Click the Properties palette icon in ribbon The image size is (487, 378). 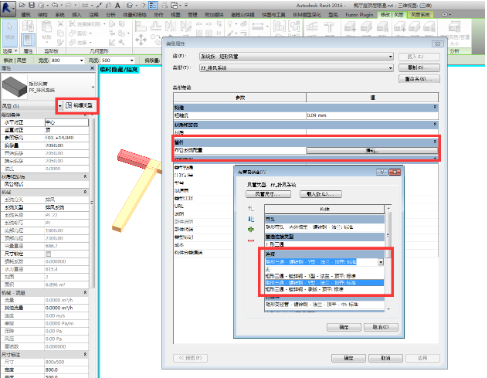click(x=28, y=40)
